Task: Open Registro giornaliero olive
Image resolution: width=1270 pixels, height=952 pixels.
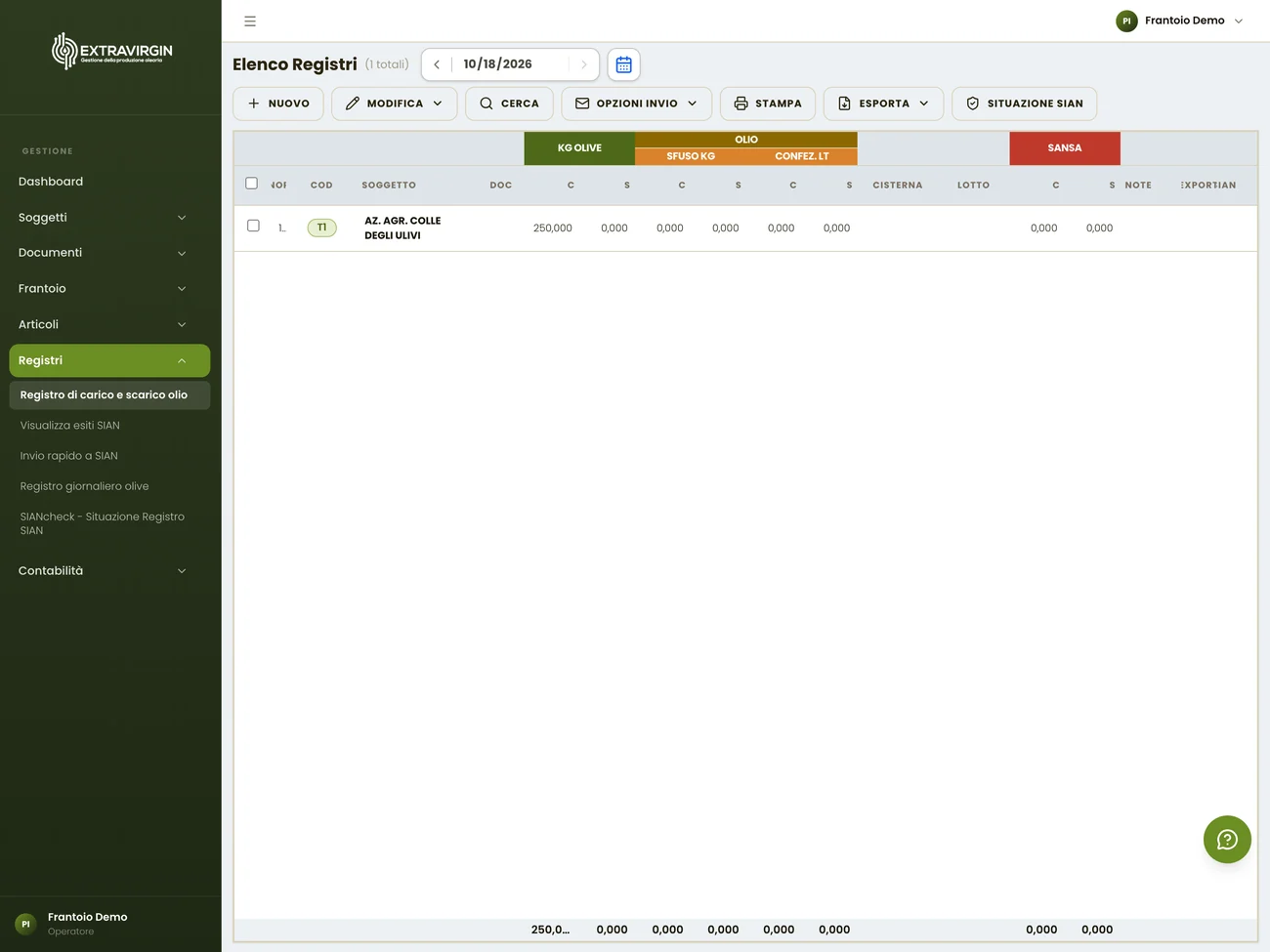Action: coord(85,486)
